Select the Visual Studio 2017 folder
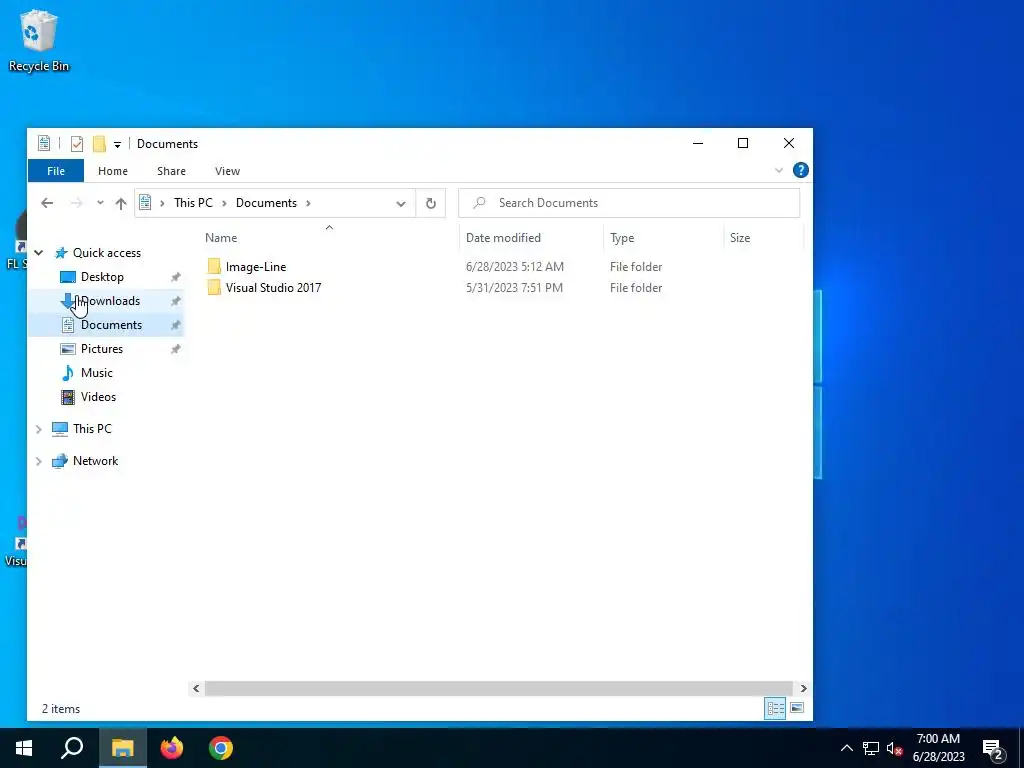The image size is (1024, 768). 274,287
